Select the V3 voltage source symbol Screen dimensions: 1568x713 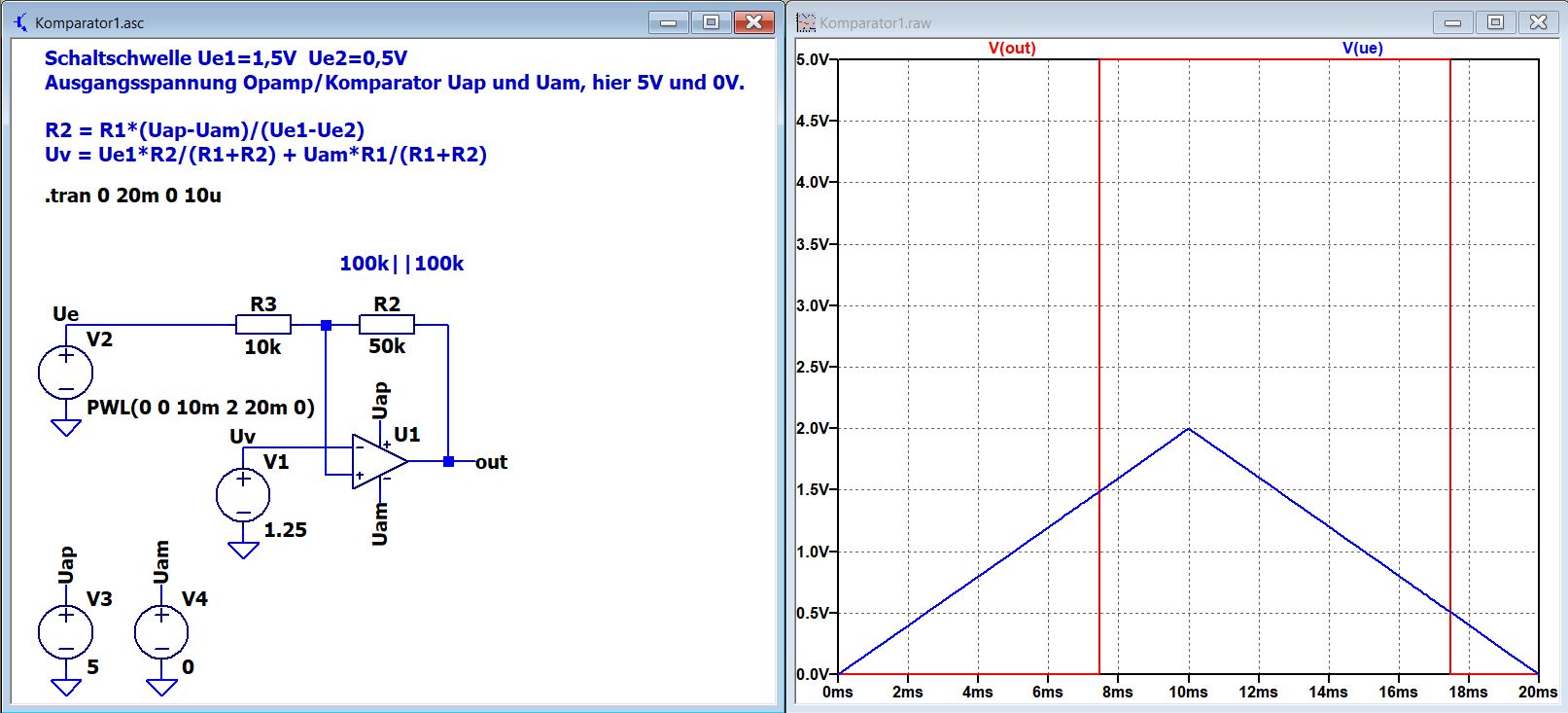(66, 633)
